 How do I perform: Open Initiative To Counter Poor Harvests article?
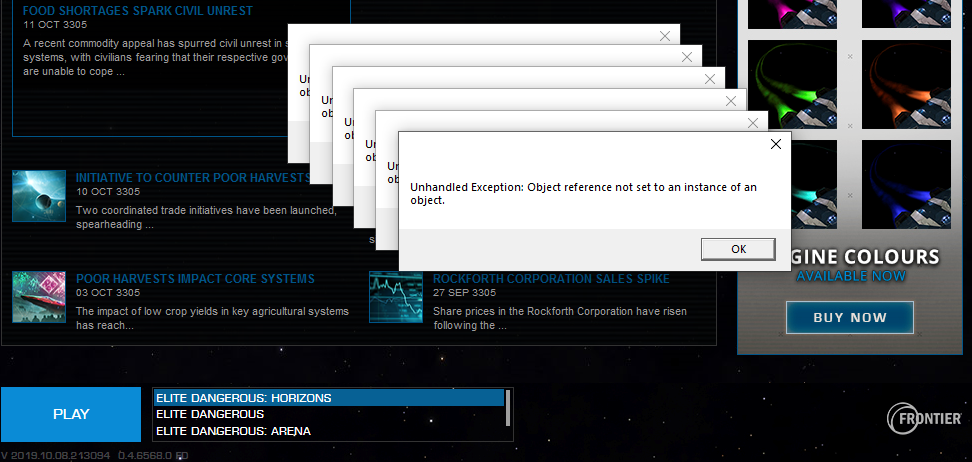tap(193, 178)
